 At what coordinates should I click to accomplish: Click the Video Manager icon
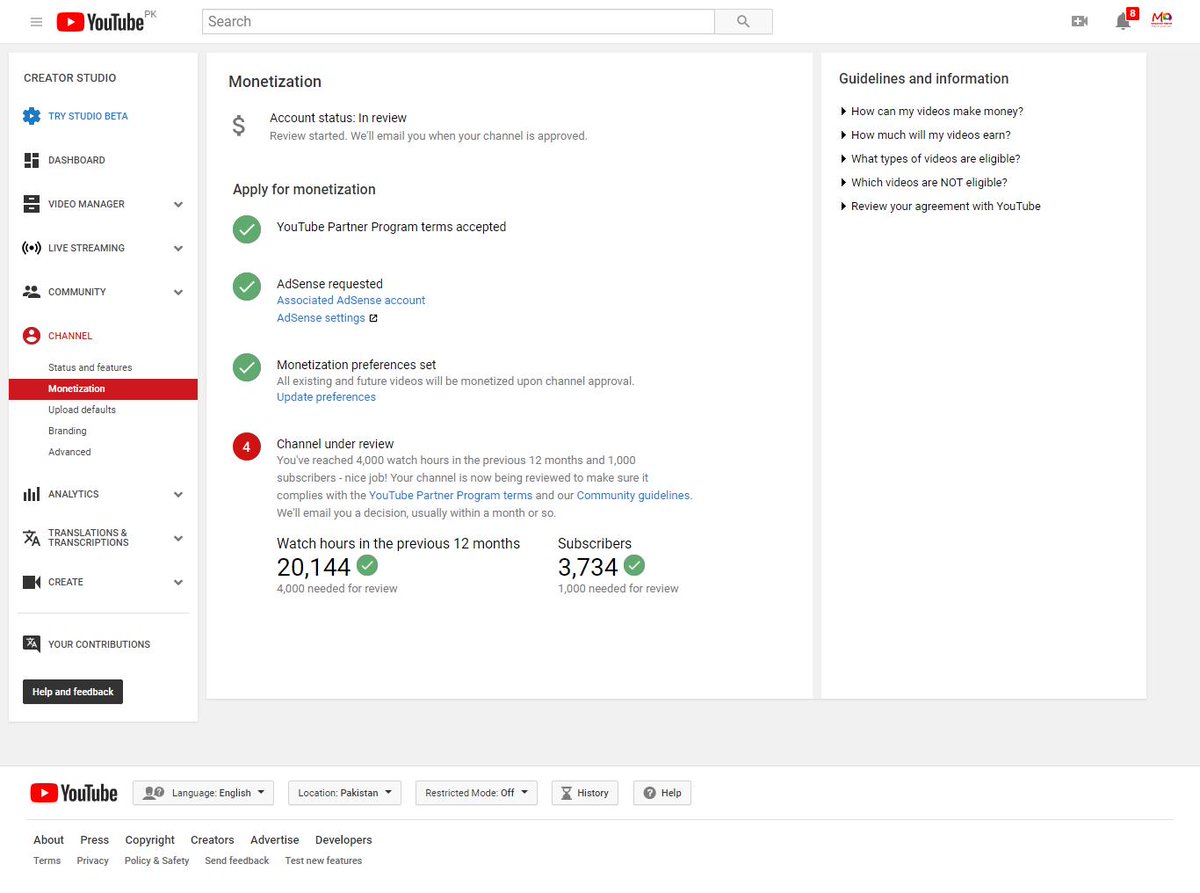point(31,204)
